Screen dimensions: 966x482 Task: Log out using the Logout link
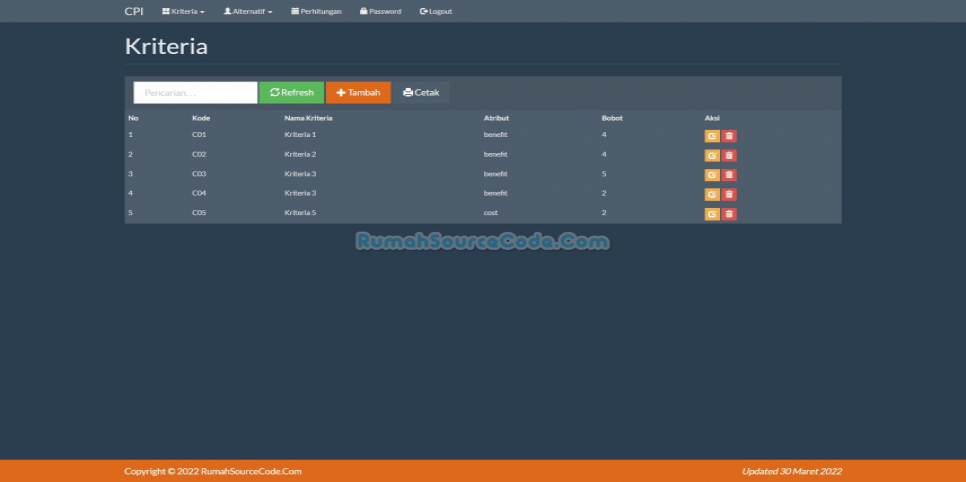coord(436,11)
